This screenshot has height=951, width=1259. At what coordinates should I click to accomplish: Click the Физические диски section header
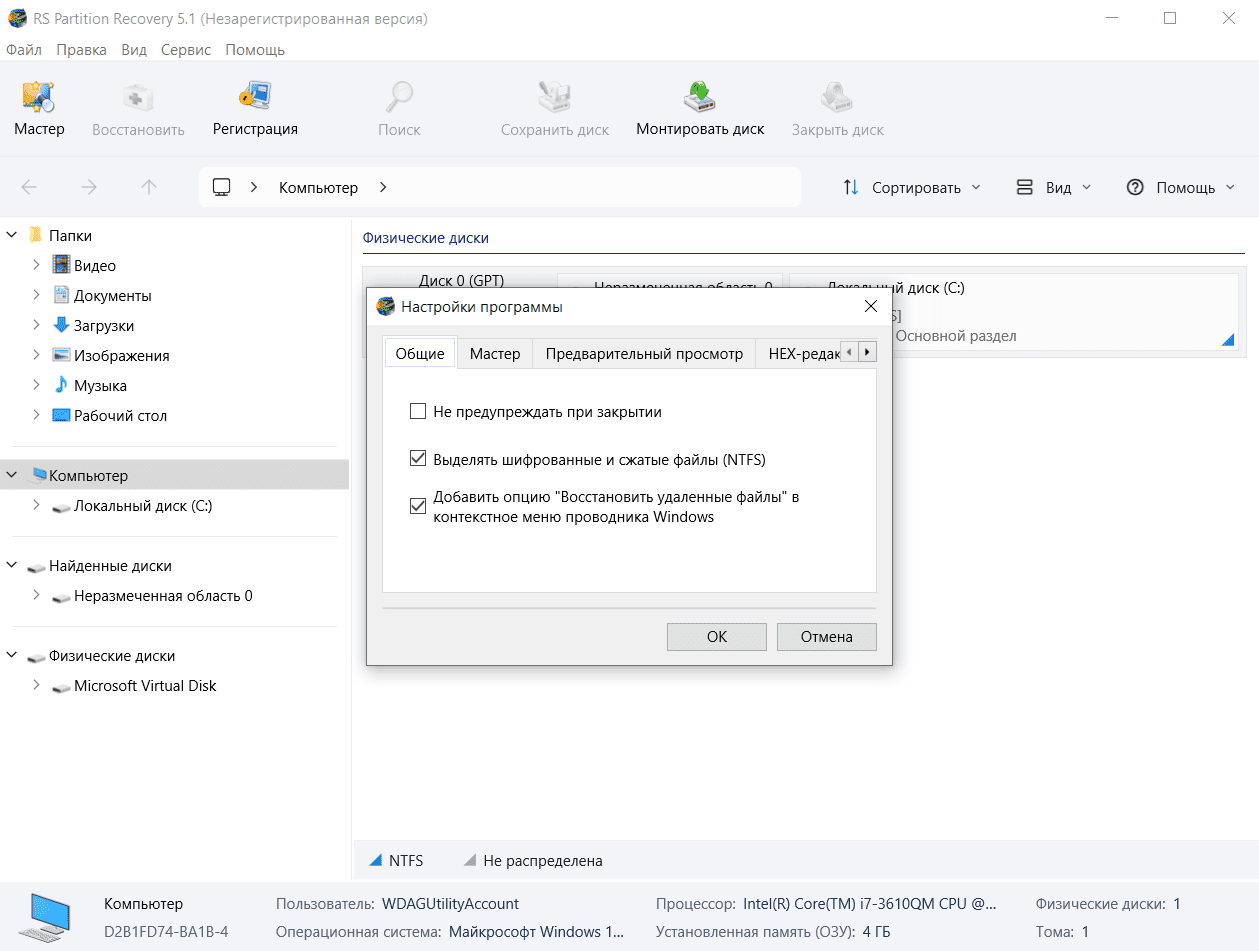[426, 238]
